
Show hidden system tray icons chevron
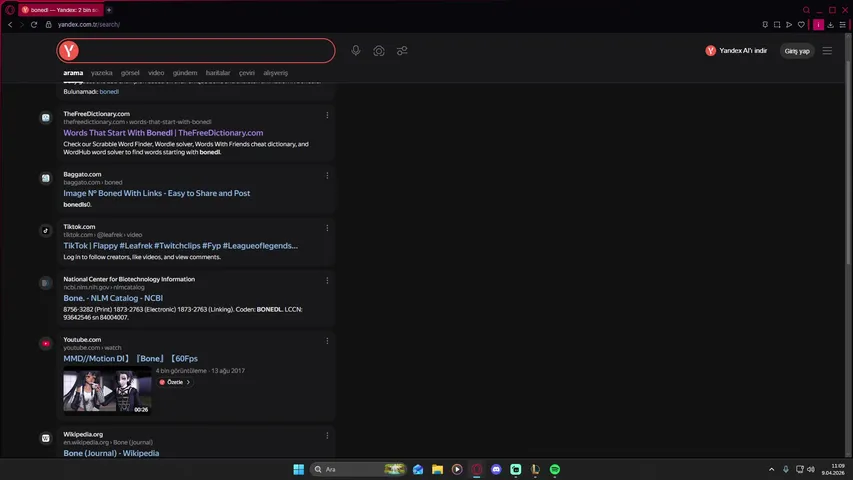coord(771,469)
